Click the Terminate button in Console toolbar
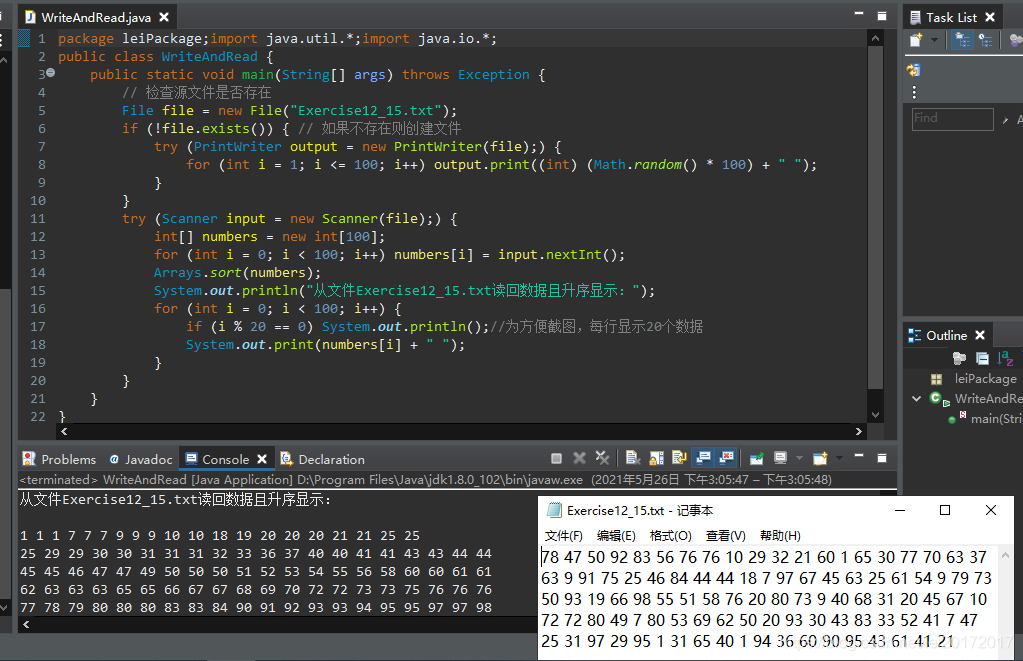 (x=556, y=459)
